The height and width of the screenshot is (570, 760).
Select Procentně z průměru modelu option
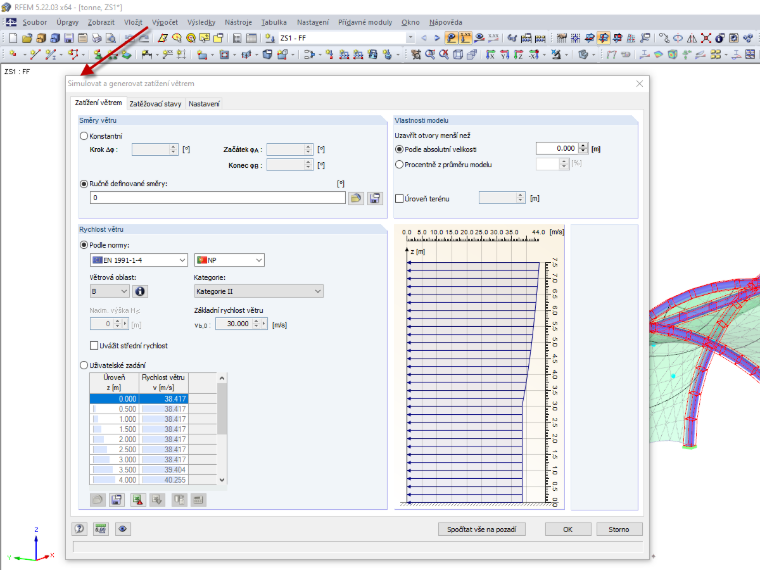tap(399, 164)
